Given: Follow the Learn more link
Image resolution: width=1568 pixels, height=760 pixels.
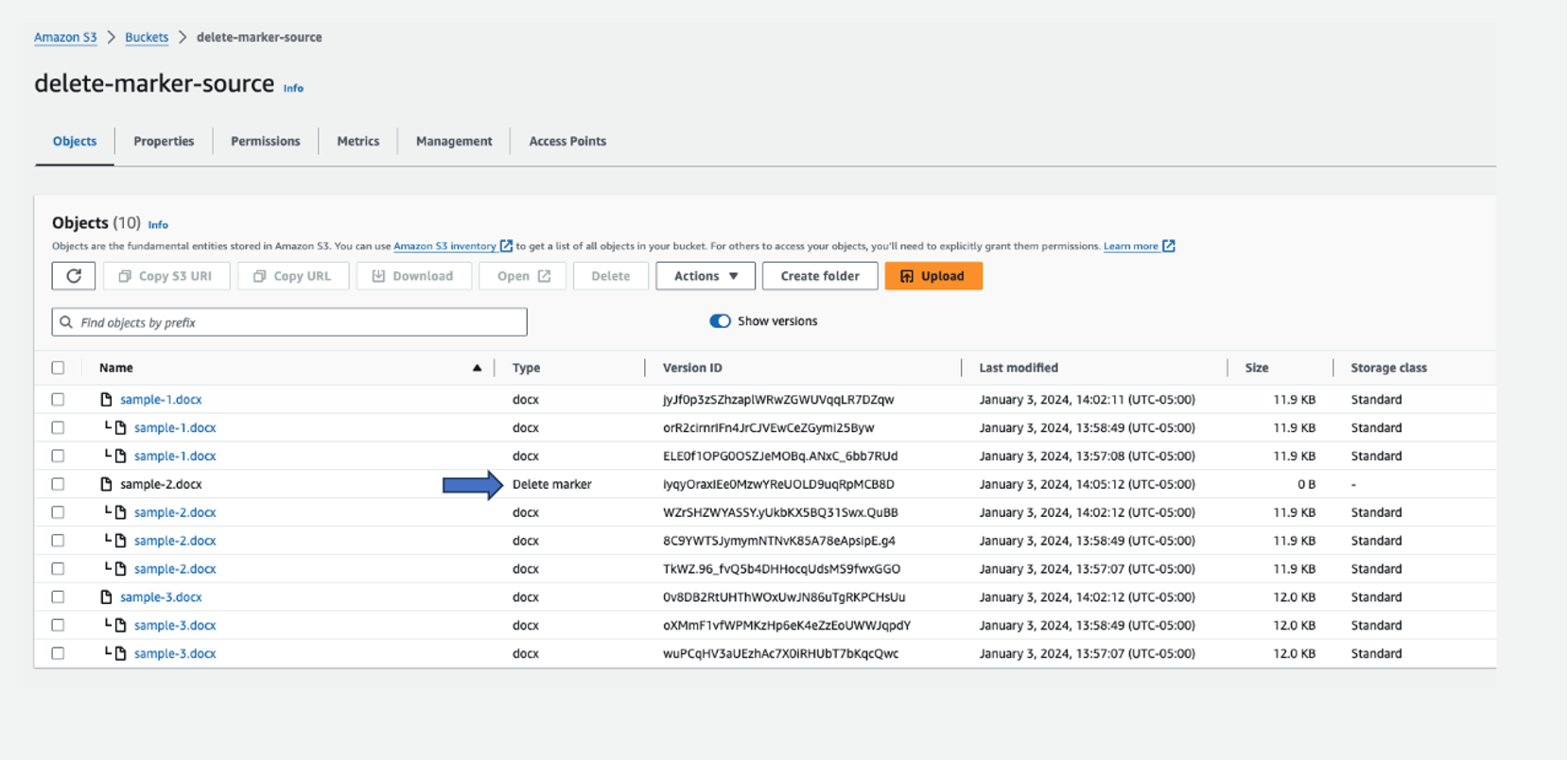Looking at the screenshot, I should coord(1139,246).
